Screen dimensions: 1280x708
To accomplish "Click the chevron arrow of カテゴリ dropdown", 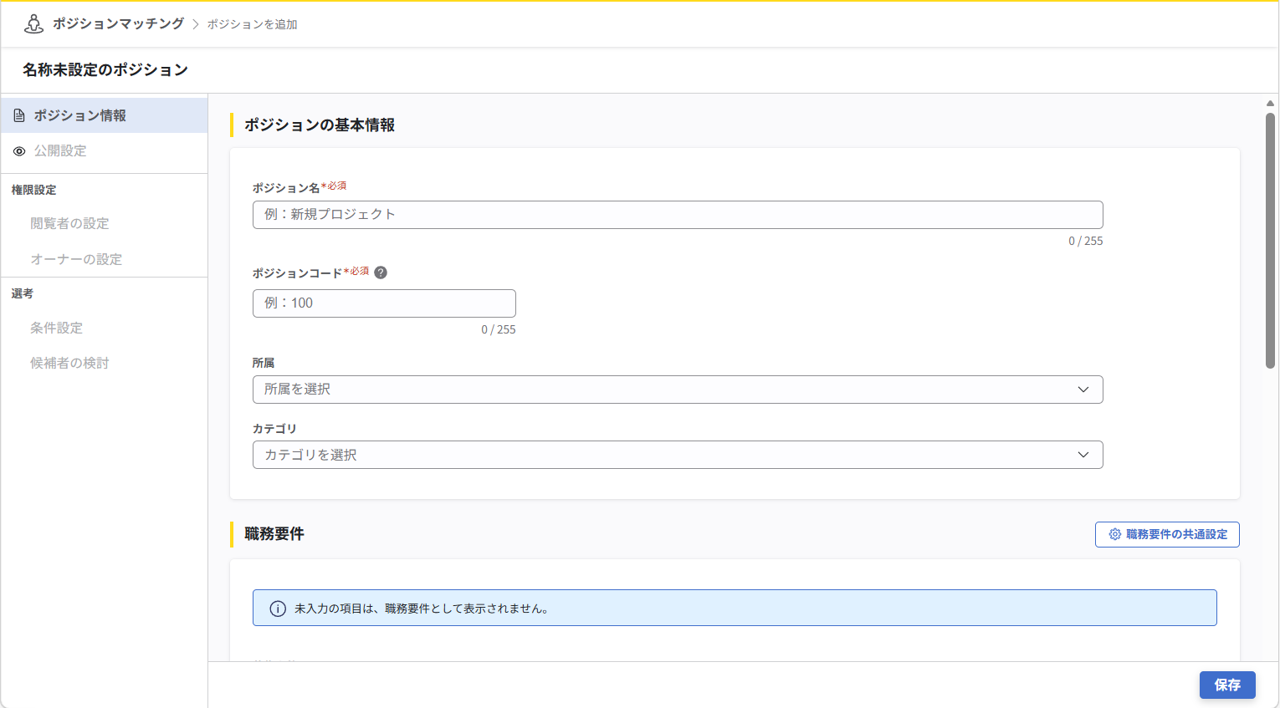I will click(1083, 455).
